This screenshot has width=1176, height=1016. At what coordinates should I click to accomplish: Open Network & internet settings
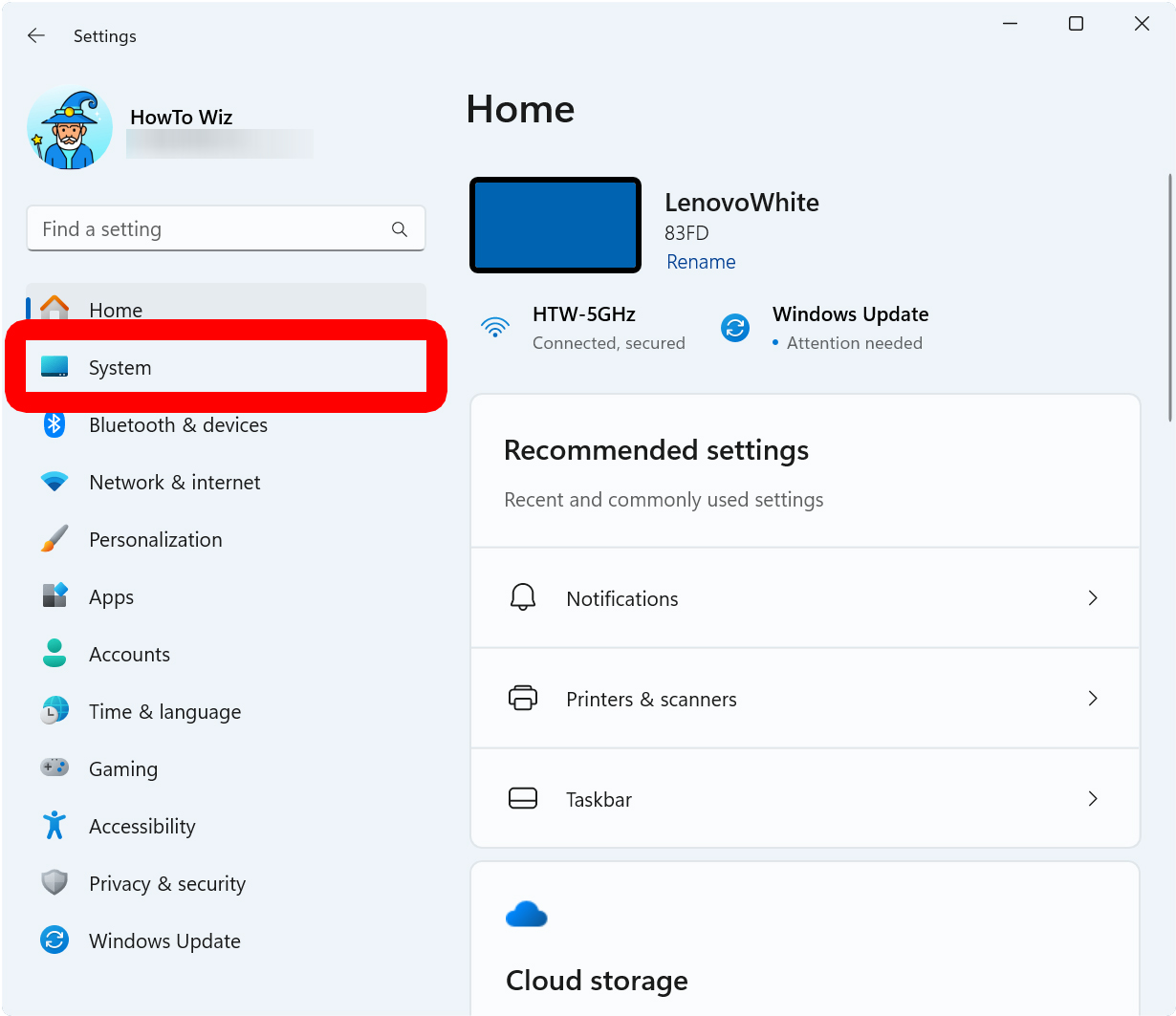pos(174,483)
